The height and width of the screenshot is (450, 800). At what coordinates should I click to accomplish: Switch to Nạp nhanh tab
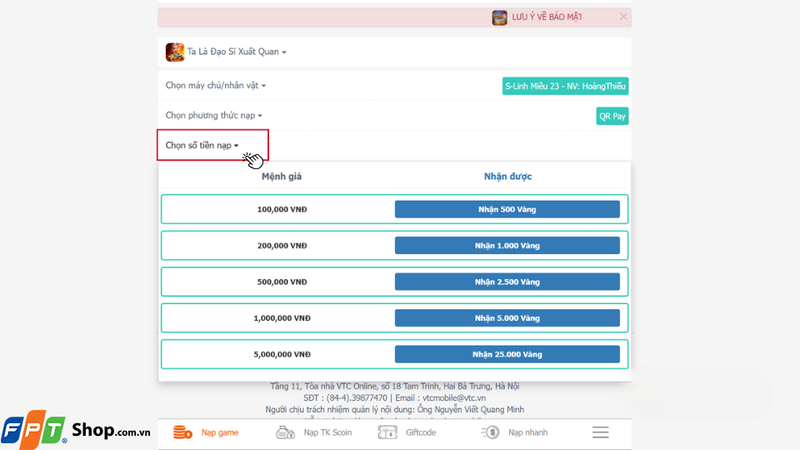[x=528, y=433]
